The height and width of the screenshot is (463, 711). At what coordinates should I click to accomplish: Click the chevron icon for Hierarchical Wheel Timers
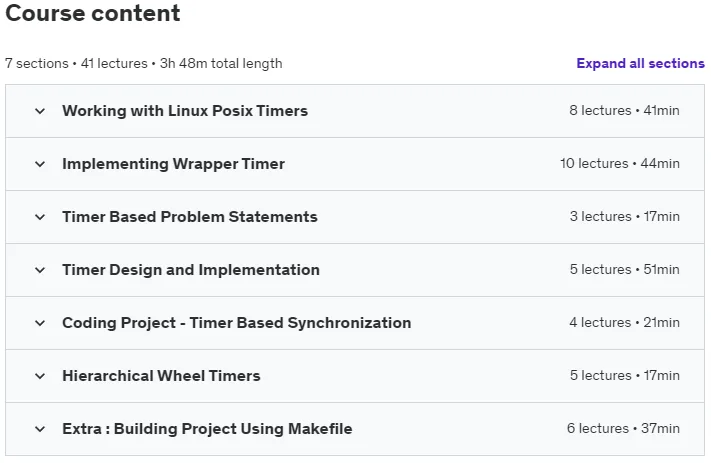(x=40, y=376)
